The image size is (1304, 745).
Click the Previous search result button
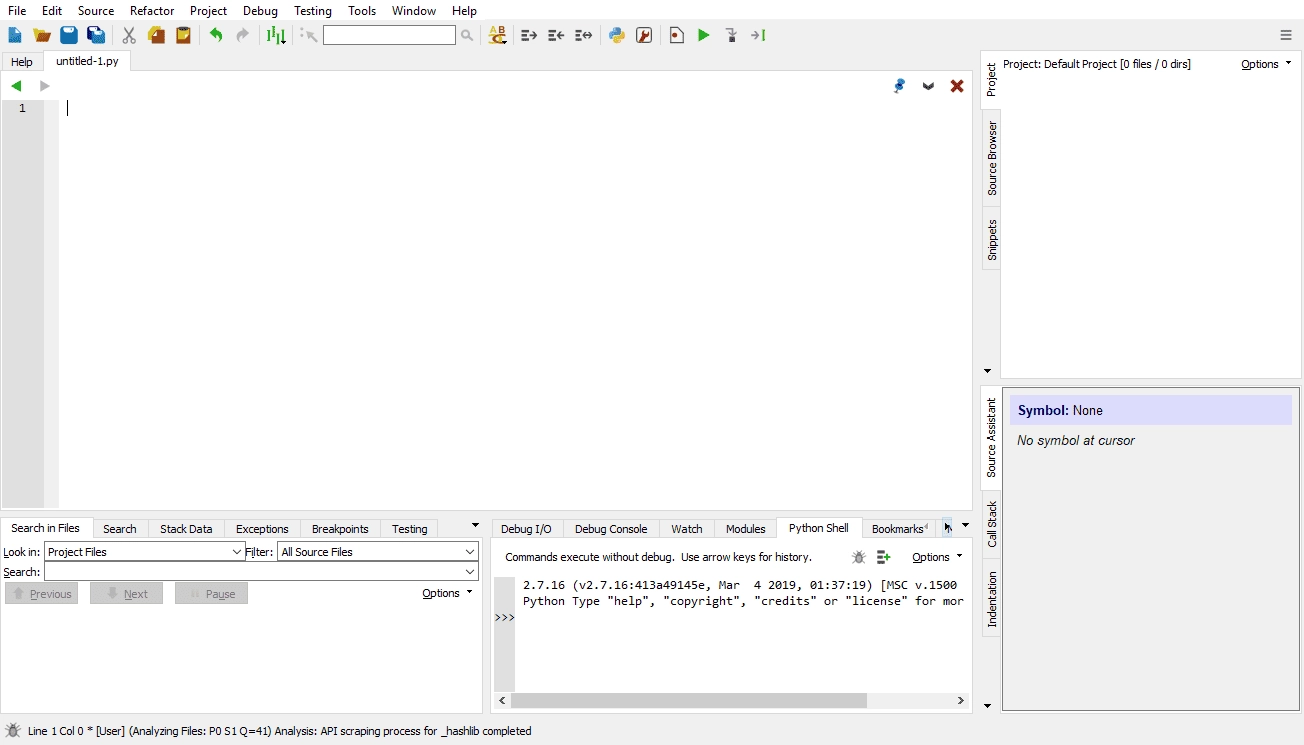[x=41, y=593]
